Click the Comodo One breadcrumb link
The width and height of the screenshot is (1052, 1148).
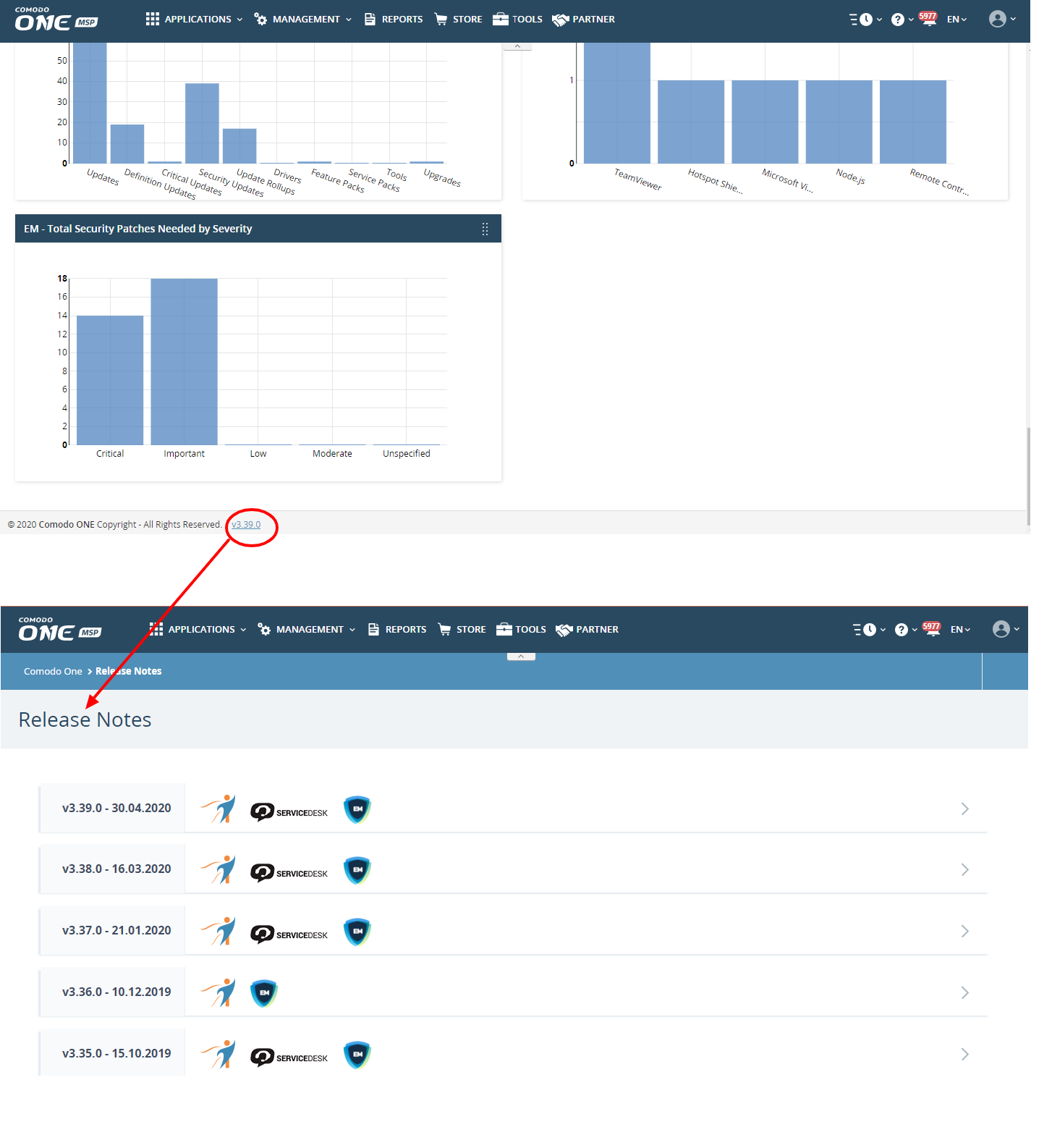[x=53, y=672]
